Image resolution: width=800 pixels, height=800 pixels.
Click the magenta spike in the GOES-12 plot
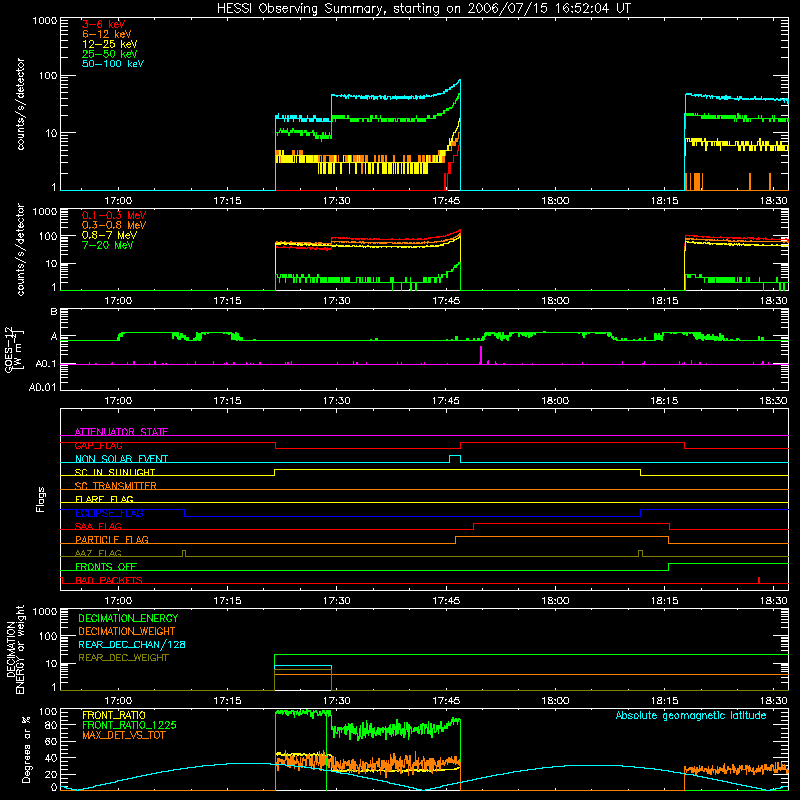tap(481, 355)
